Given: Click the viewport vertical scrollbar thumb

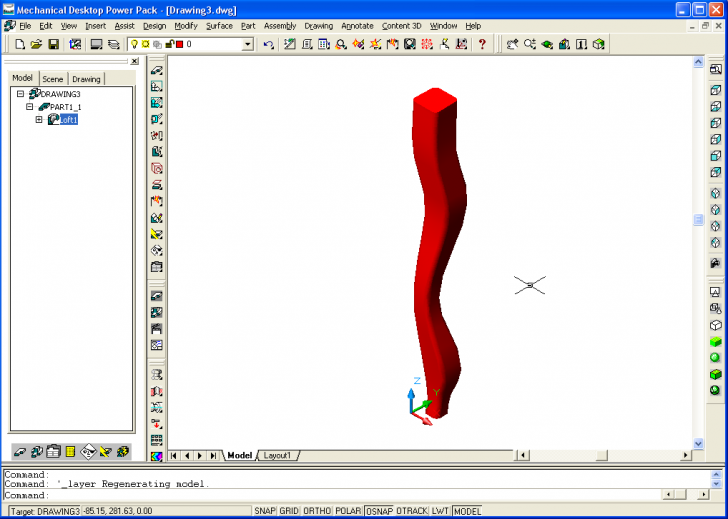Looking at the screenshot, I should coord(698,220).
